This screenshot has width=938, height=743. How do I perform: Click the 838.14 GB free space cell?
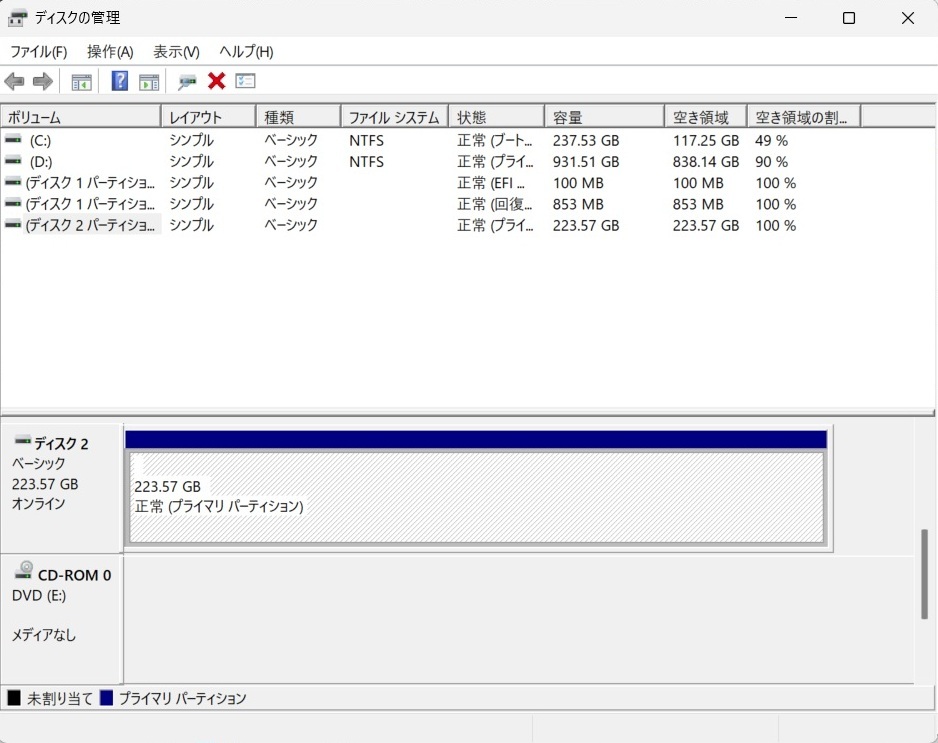pos(706,162)
